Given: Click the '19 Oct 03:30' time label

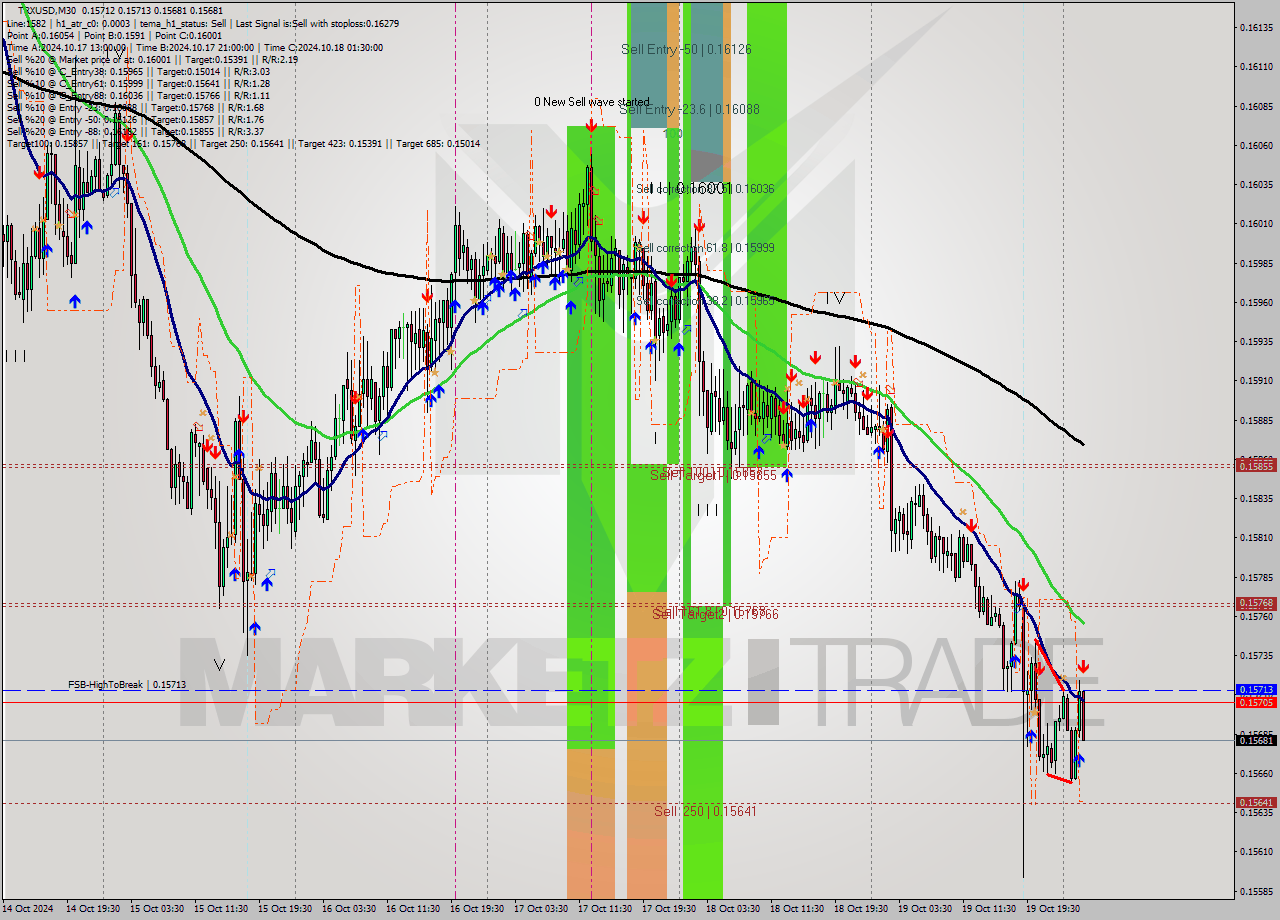Looking at the screenshot, I should (925, 909).
